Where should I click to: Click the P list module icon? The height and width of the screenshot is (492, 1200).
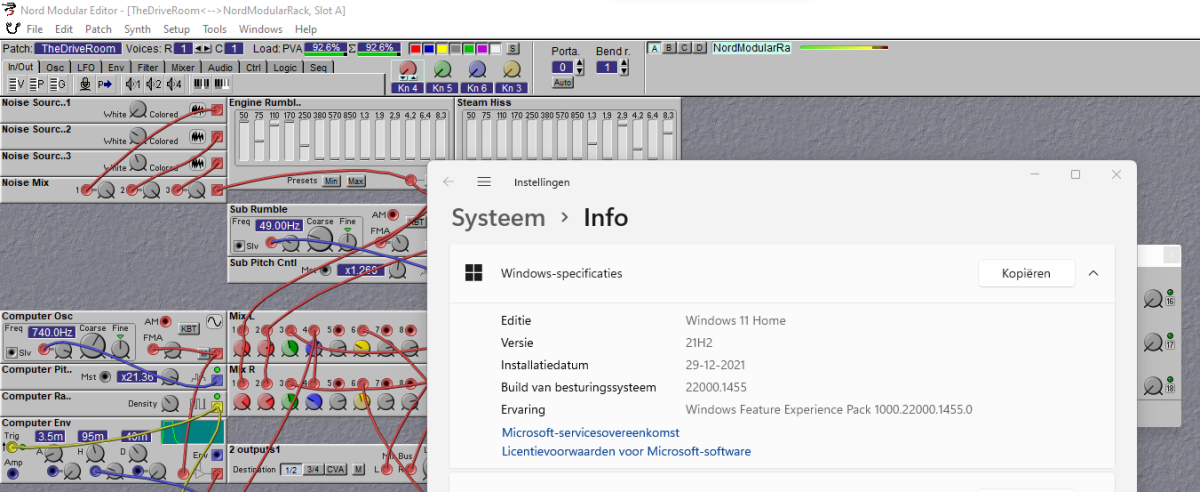[37, 84]
